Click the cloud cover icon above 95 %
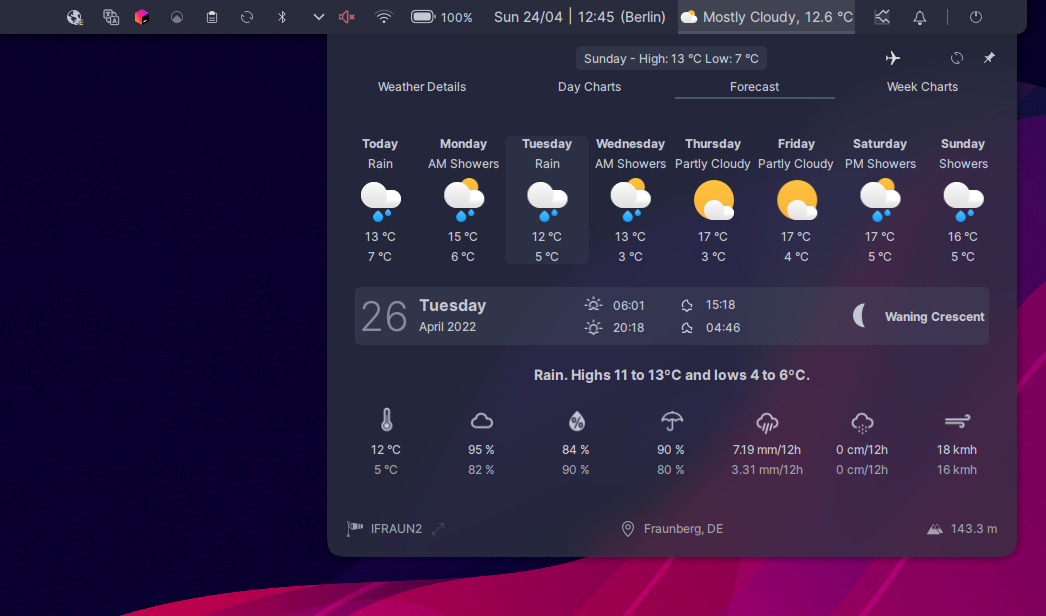1046x616 pixels. tap(482, 421)
